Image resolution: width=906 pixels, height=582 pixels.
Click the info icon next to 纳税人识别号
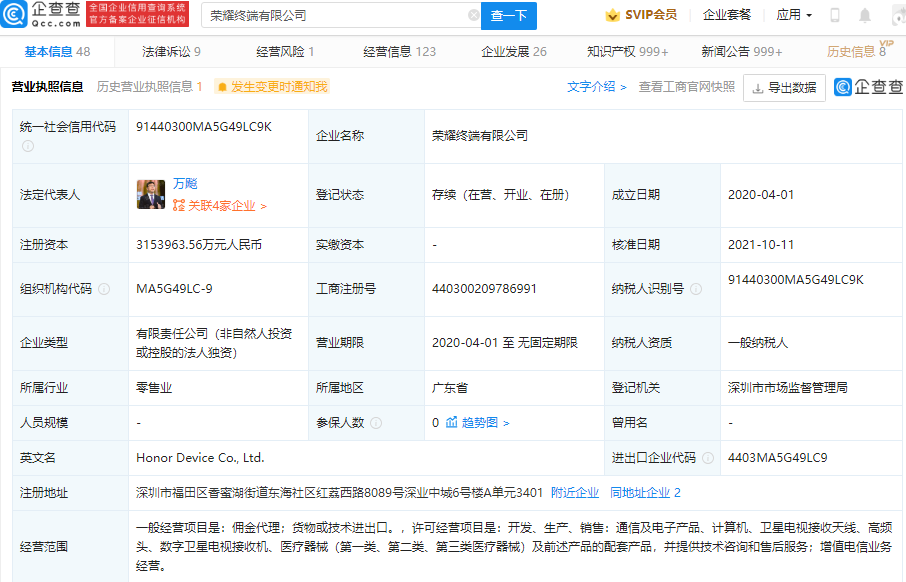tap(696, 289)
